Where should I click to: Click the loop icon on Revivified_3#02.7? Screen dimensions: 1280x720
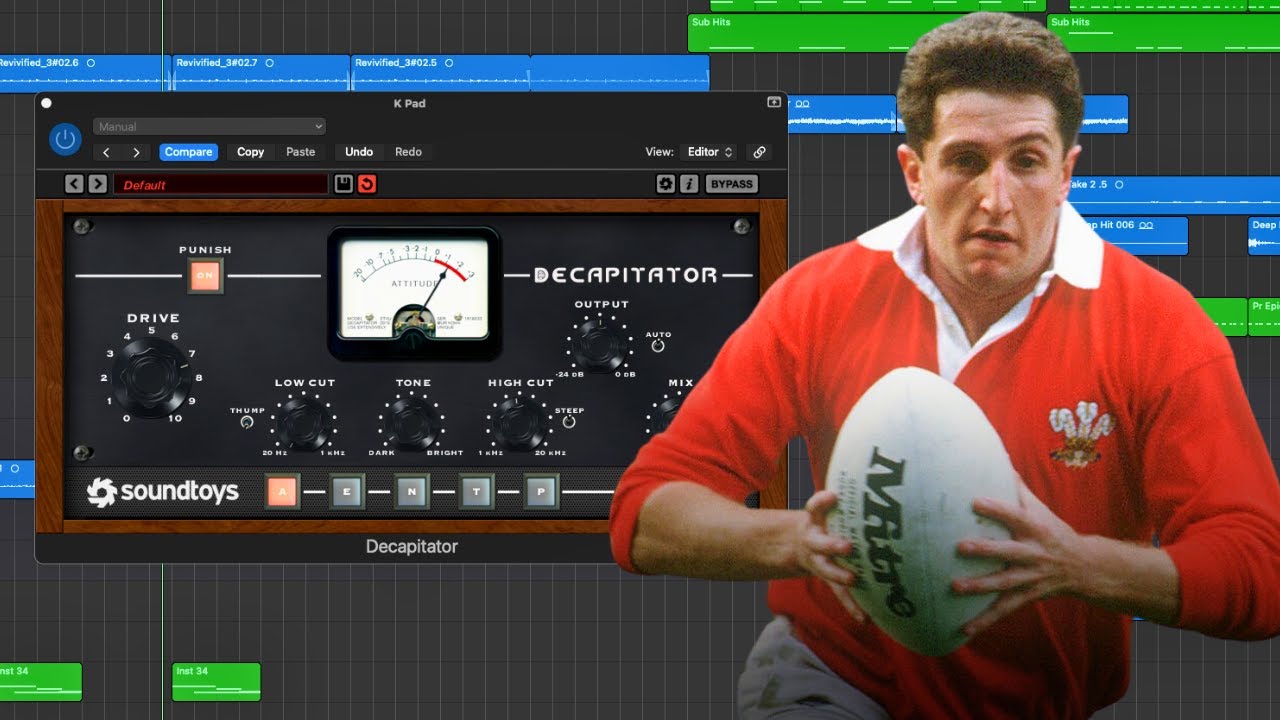click(x=269, y=63)
